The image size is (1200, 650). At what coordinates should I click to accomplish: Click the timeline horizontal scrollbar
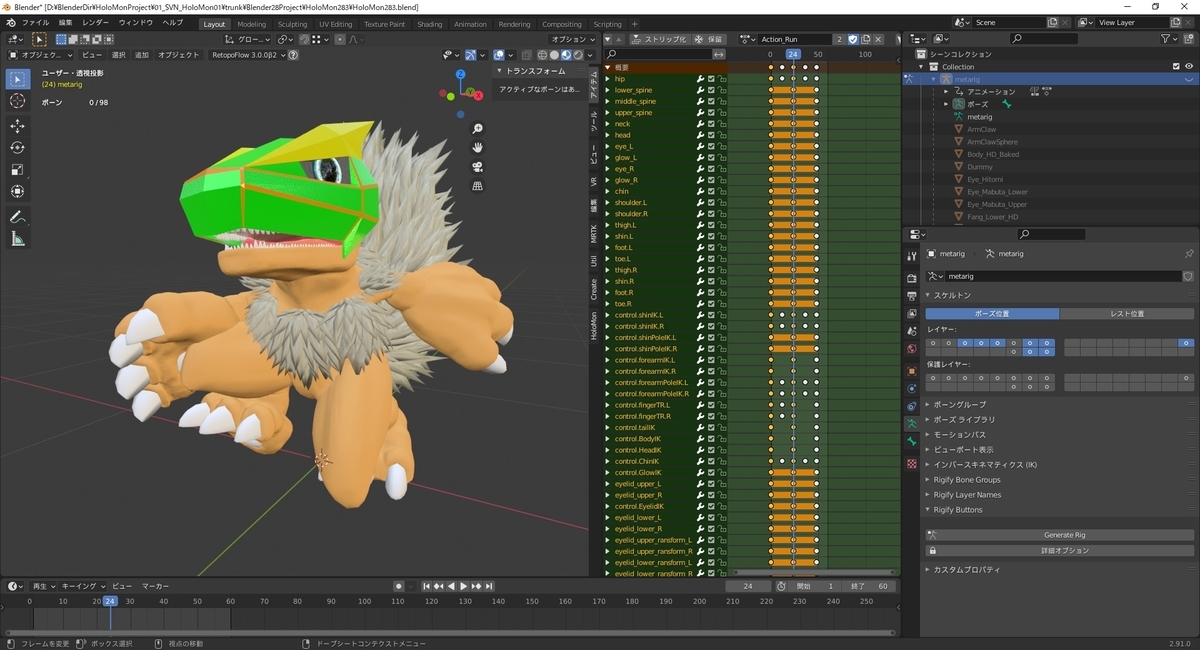(448, 633)
